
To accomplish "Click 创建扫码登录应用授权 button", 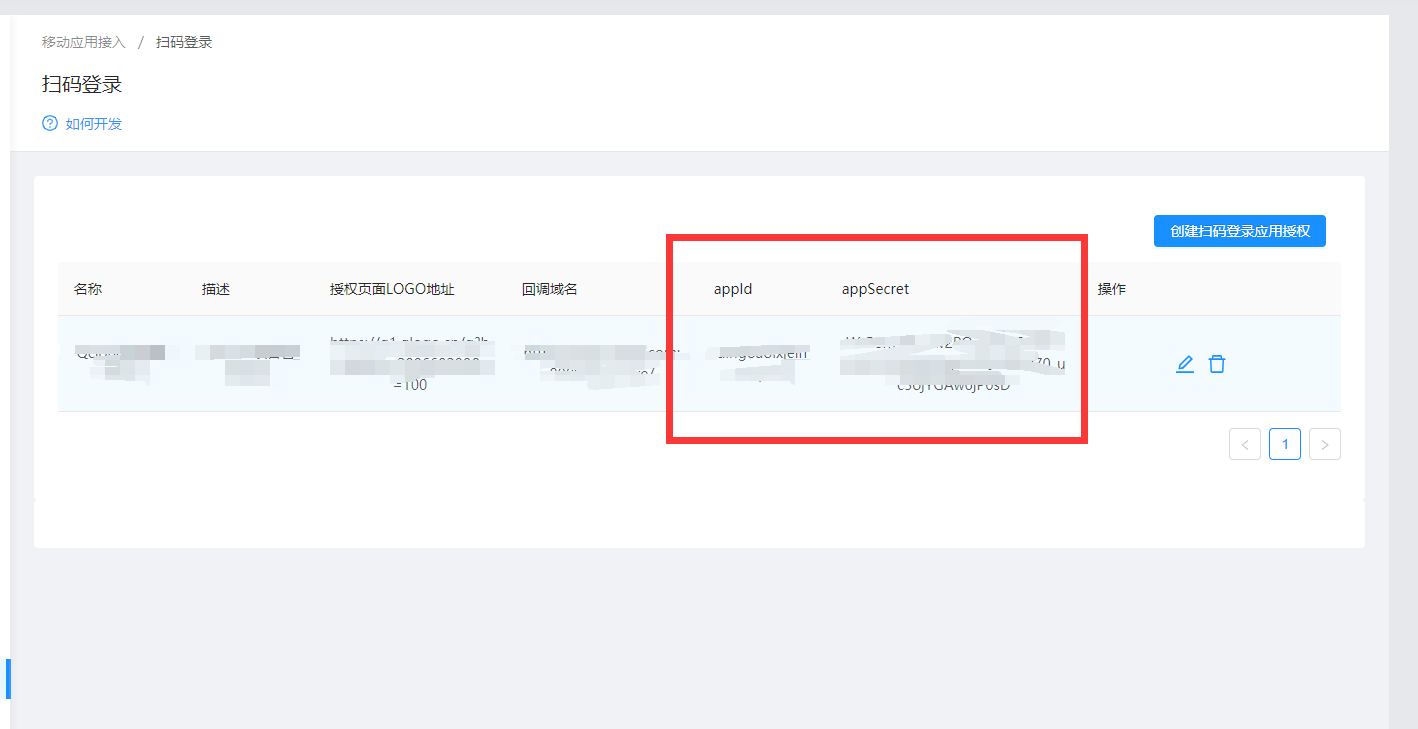I will (1240, 231).
